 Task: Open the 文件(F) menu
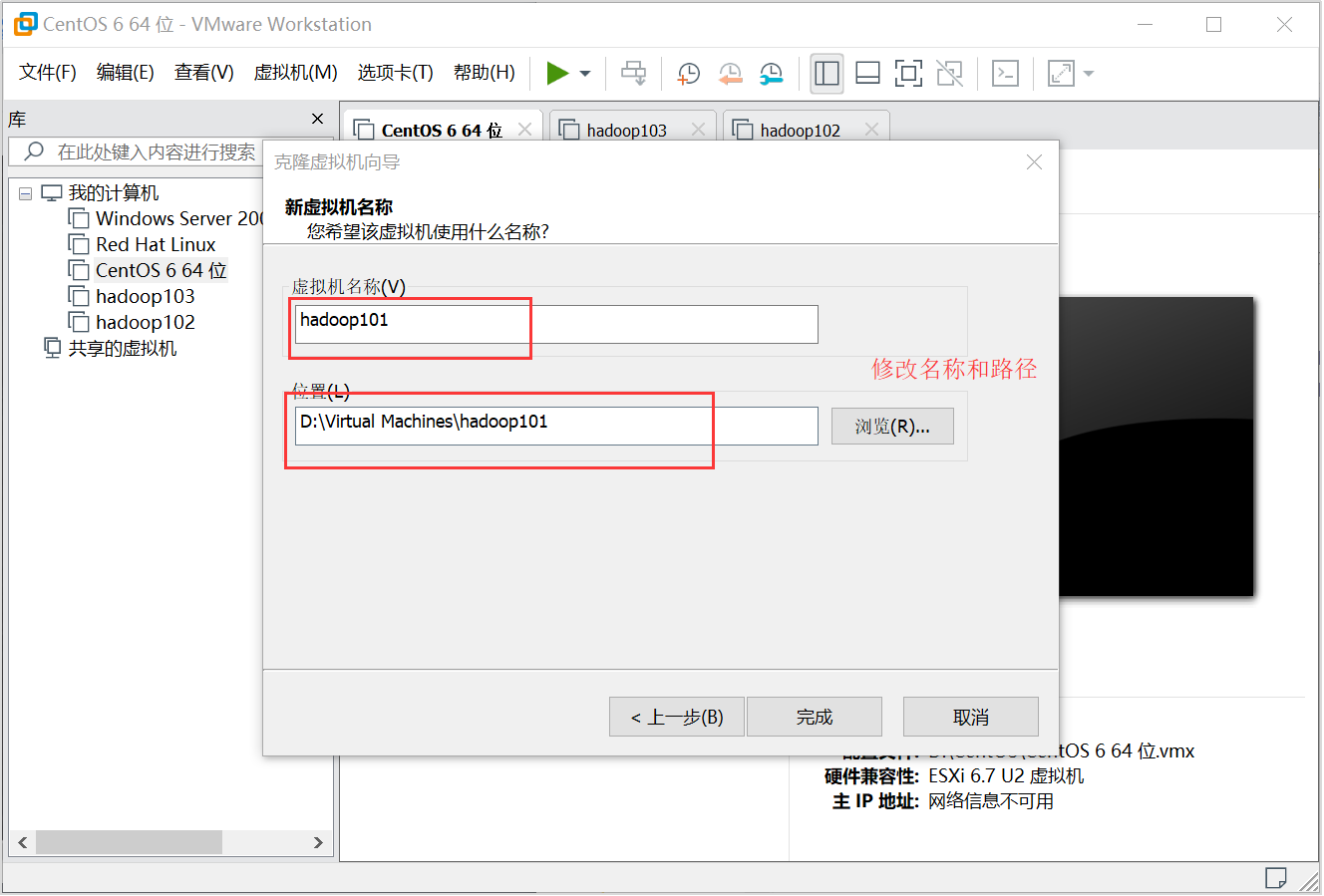(x=48, y=73)
